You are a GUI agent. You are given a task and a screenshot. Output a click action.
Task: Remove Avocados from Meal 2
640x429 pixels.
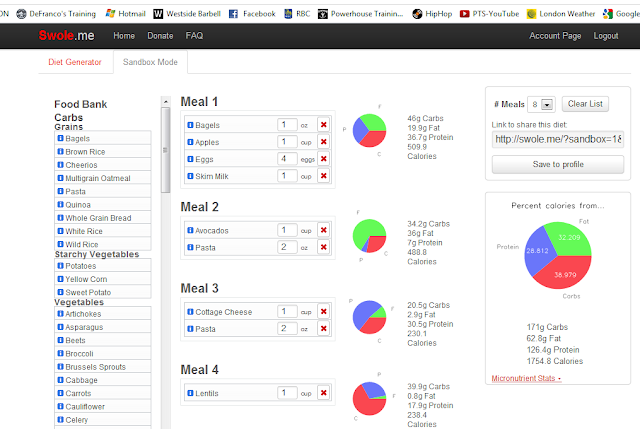pos(324,230)
